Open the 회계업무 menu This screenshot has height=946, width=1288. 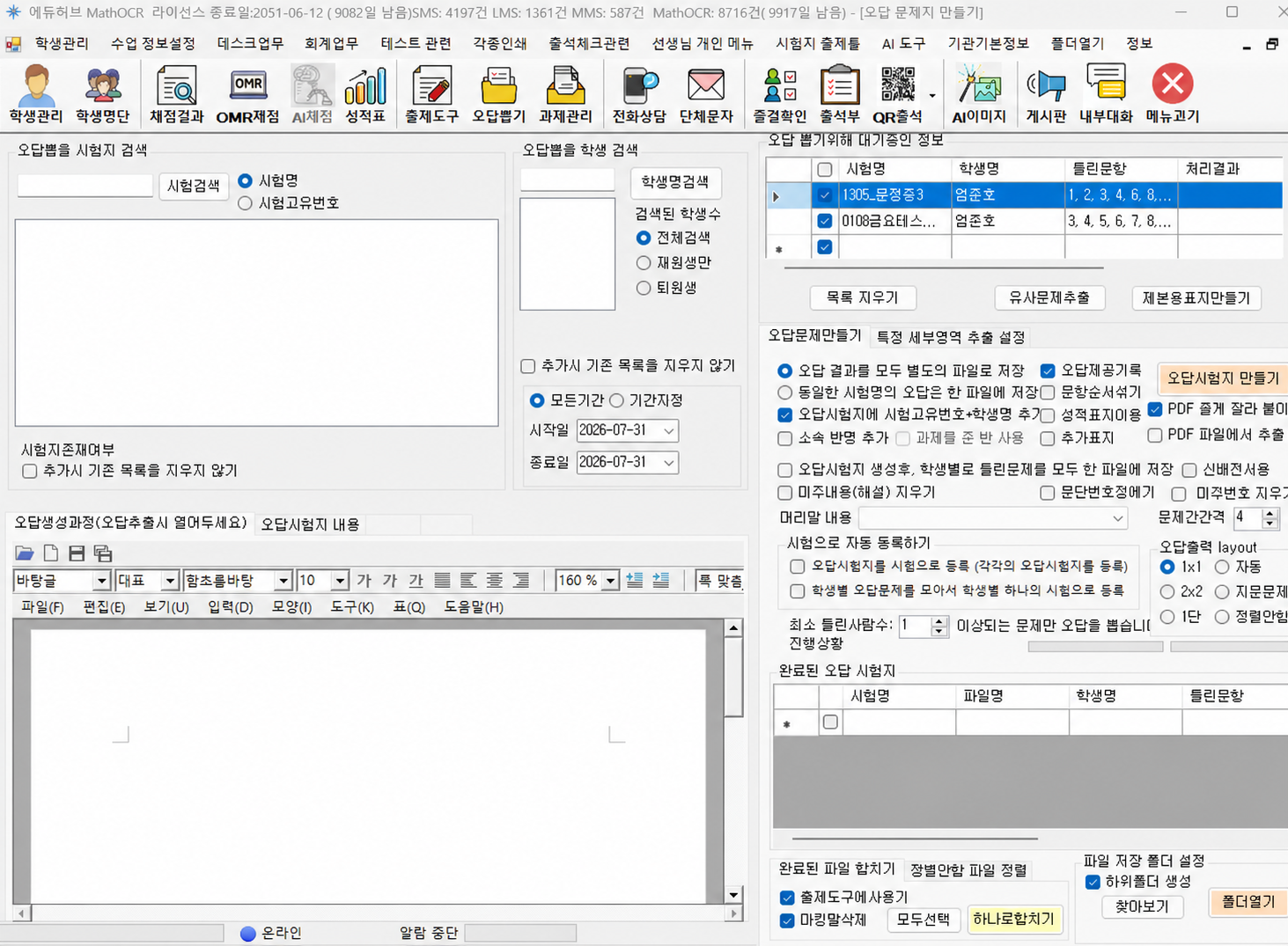332,43
